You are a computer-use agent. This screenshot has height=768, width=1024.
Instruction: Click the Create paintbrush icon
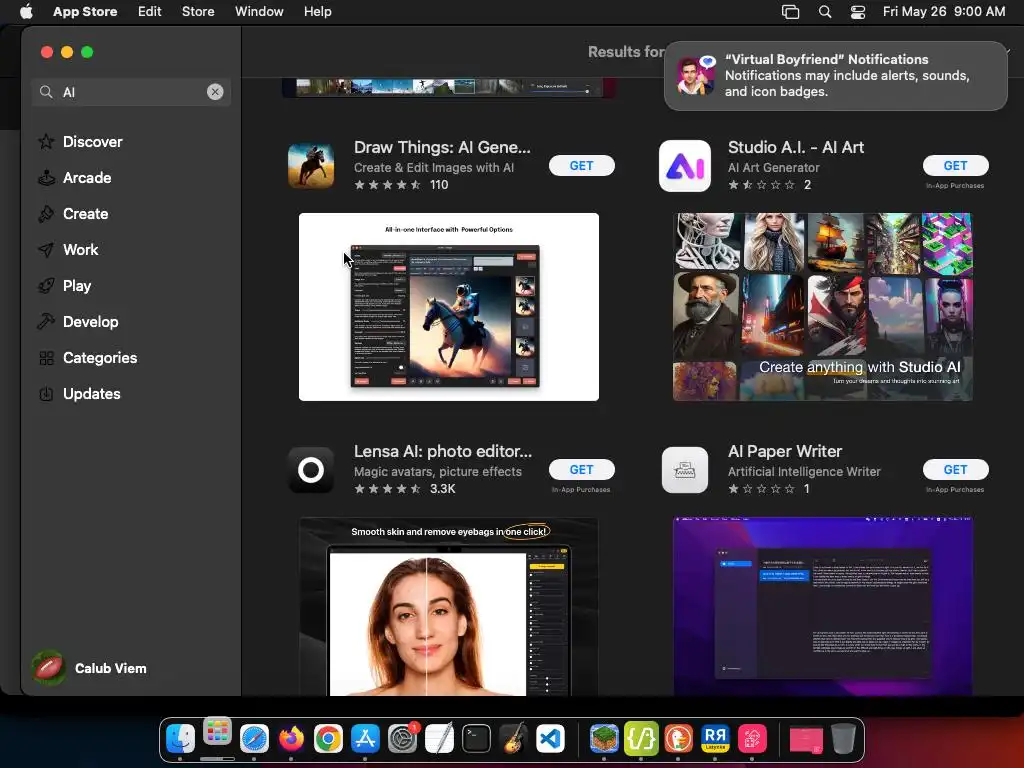46,214
